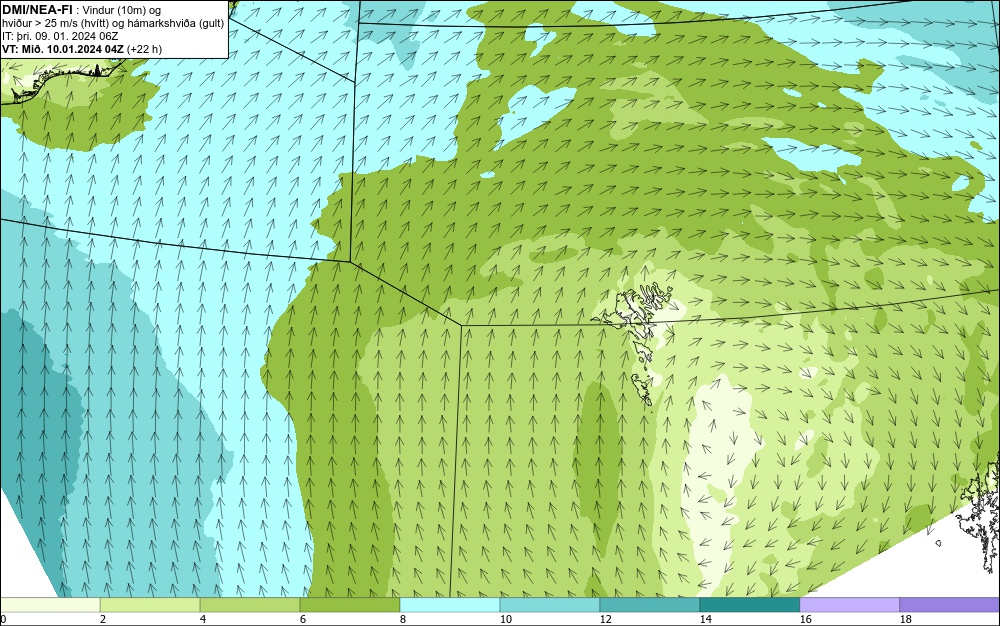Viewport: 1000px width, 626px height.
Task: Click legend scale label 16
Action: [805, 619]
